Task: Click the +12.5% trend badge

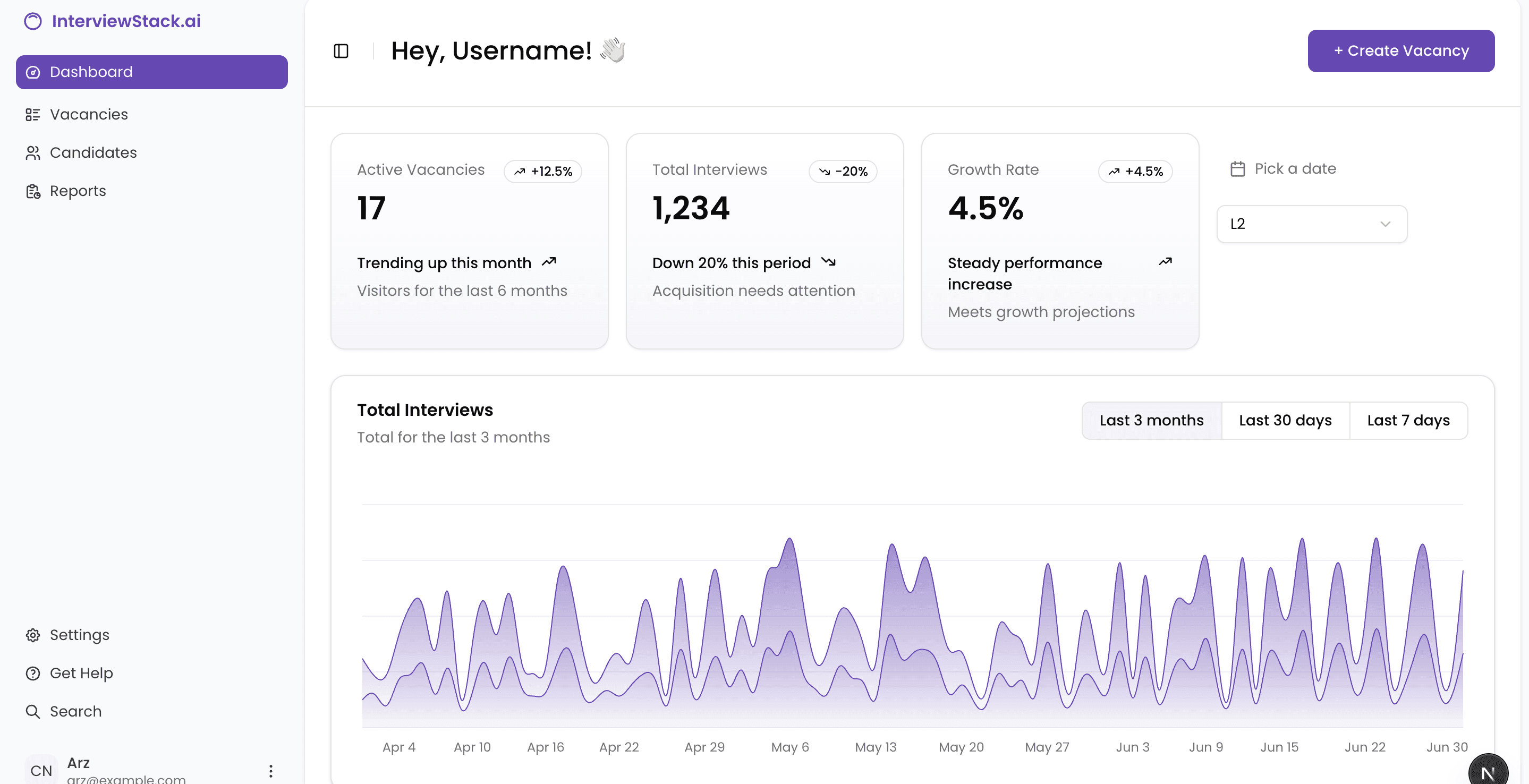Action: click(x=542, y=172)
